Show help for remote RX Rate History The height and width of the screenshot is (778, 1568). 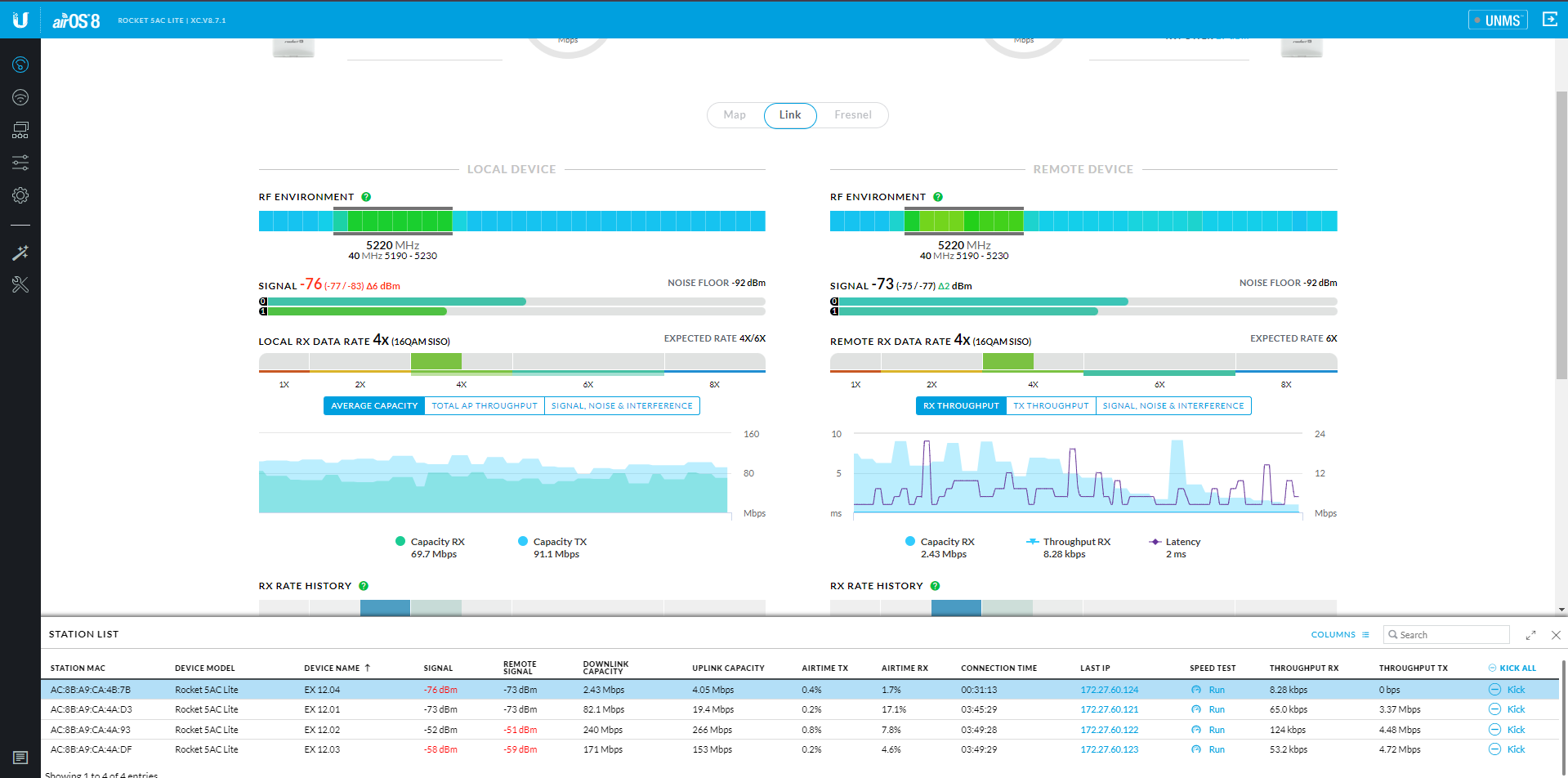935,586
